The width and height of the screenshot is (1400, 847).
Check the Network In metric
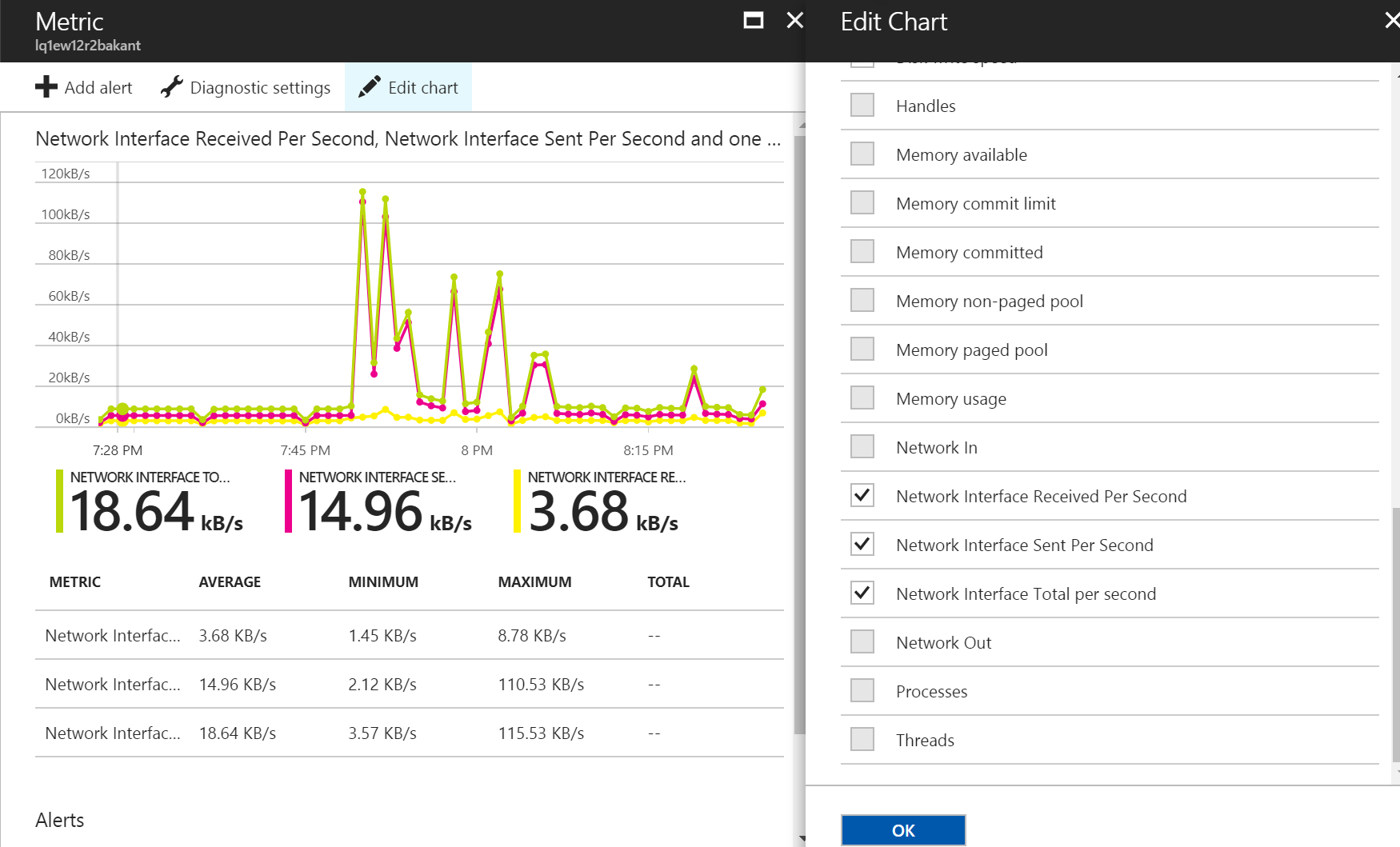(x=862, y=447)
